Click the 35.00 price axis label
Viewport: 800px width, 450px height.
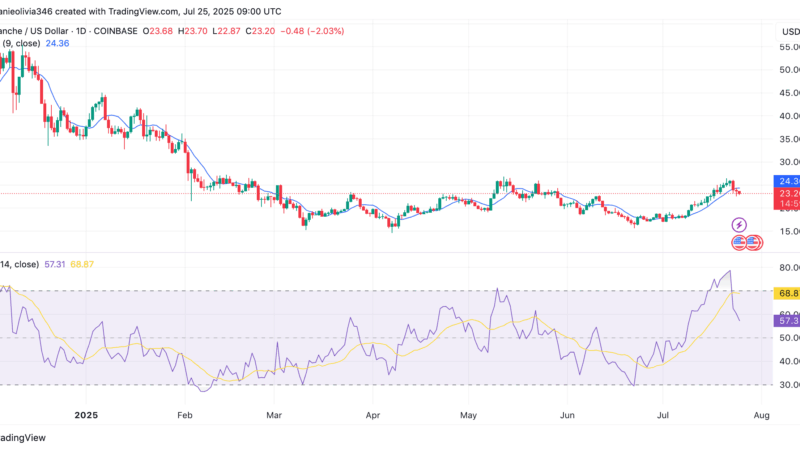[789, 139]
